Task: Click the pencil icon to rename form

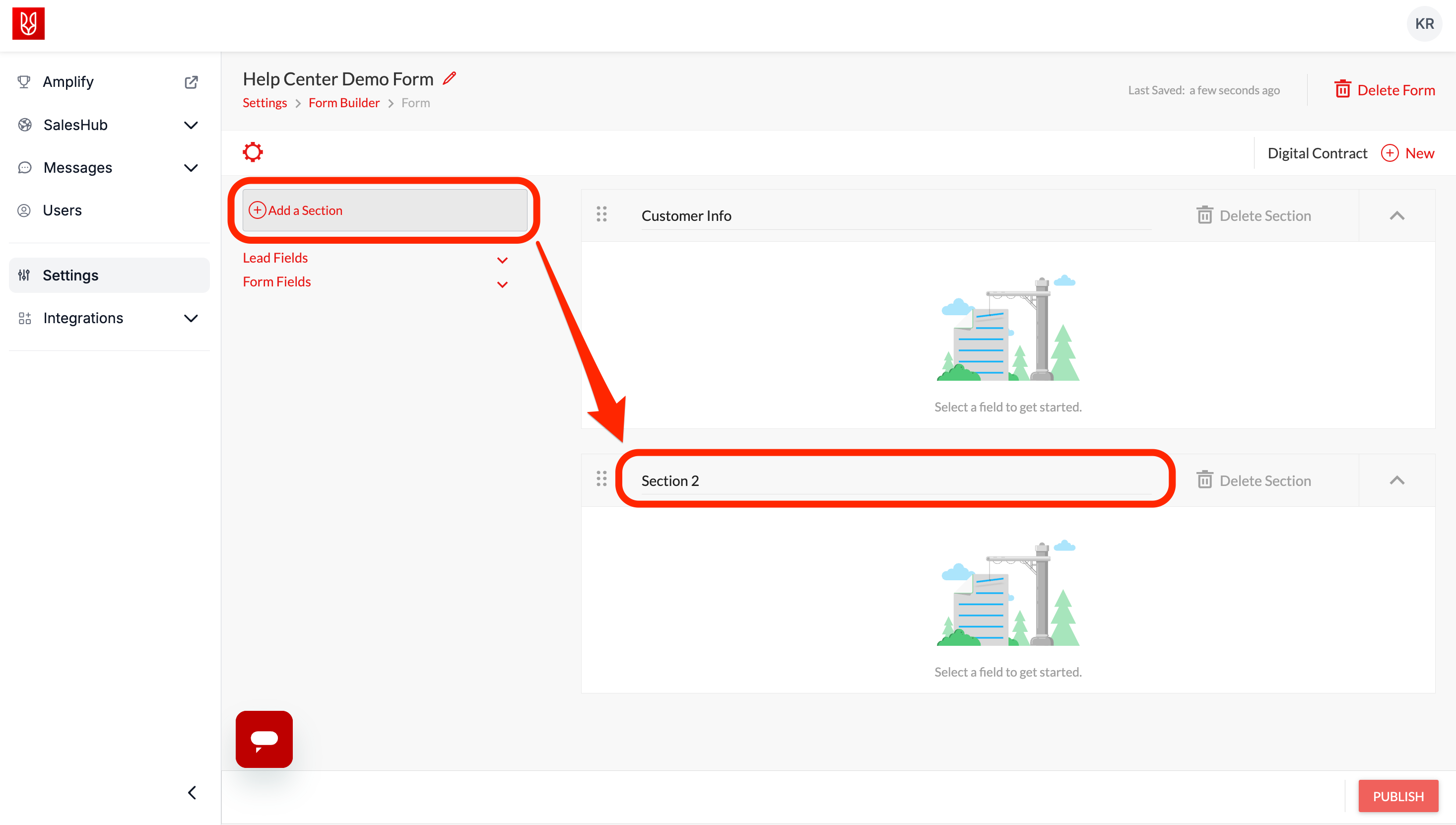Action: coord(450,78)
